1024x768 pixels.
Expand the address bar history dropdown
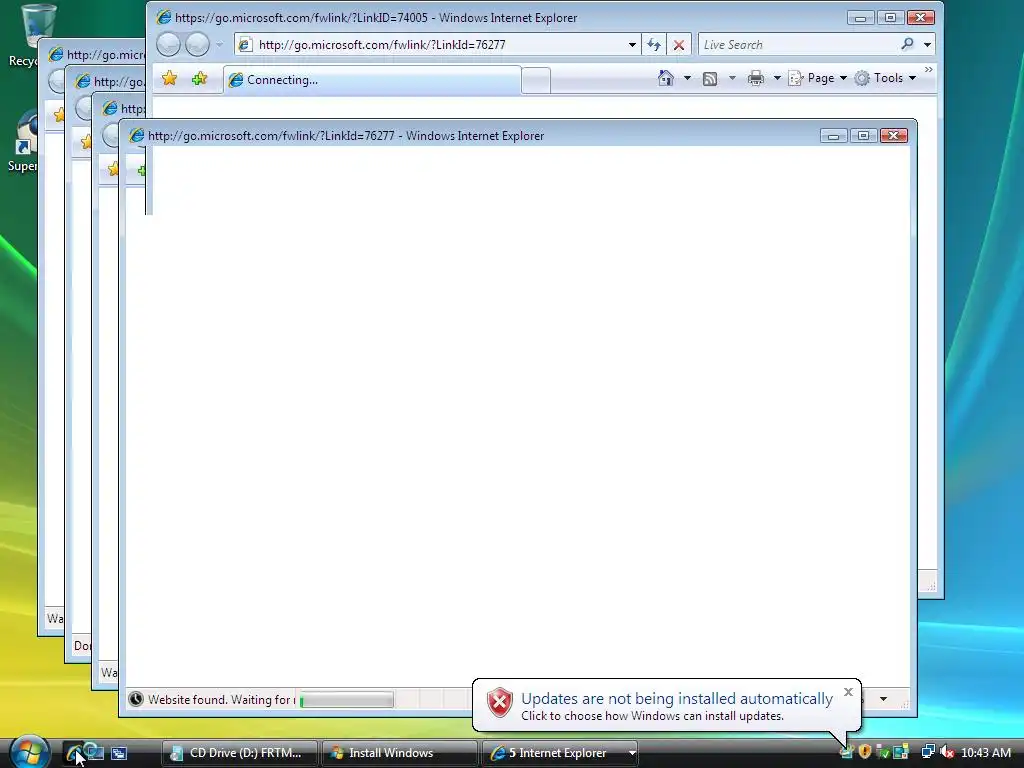coord(632,44)
